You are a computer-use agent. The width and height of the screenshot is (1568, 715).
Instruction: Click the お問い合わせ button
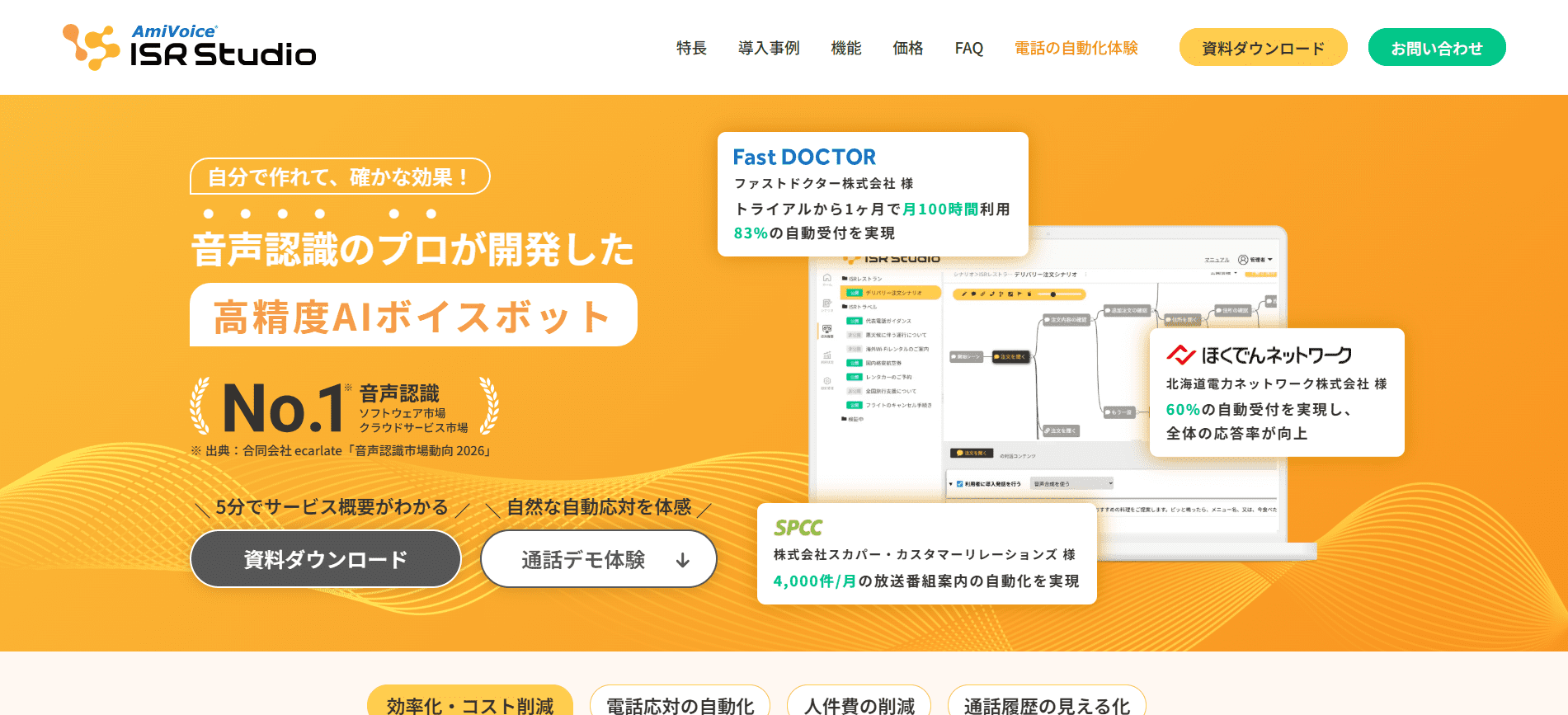(1437, 48)
